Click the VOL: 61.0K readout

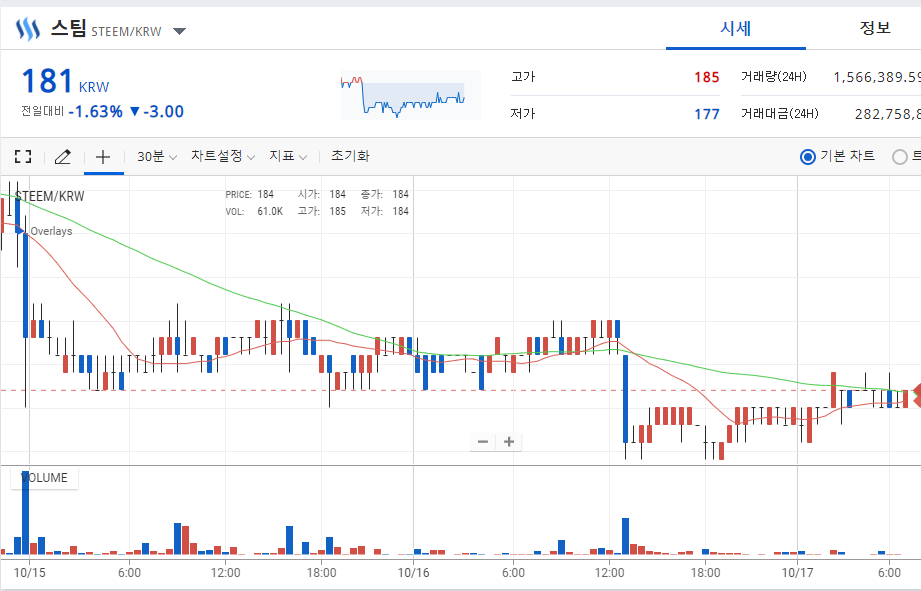[x=254, y=211]
